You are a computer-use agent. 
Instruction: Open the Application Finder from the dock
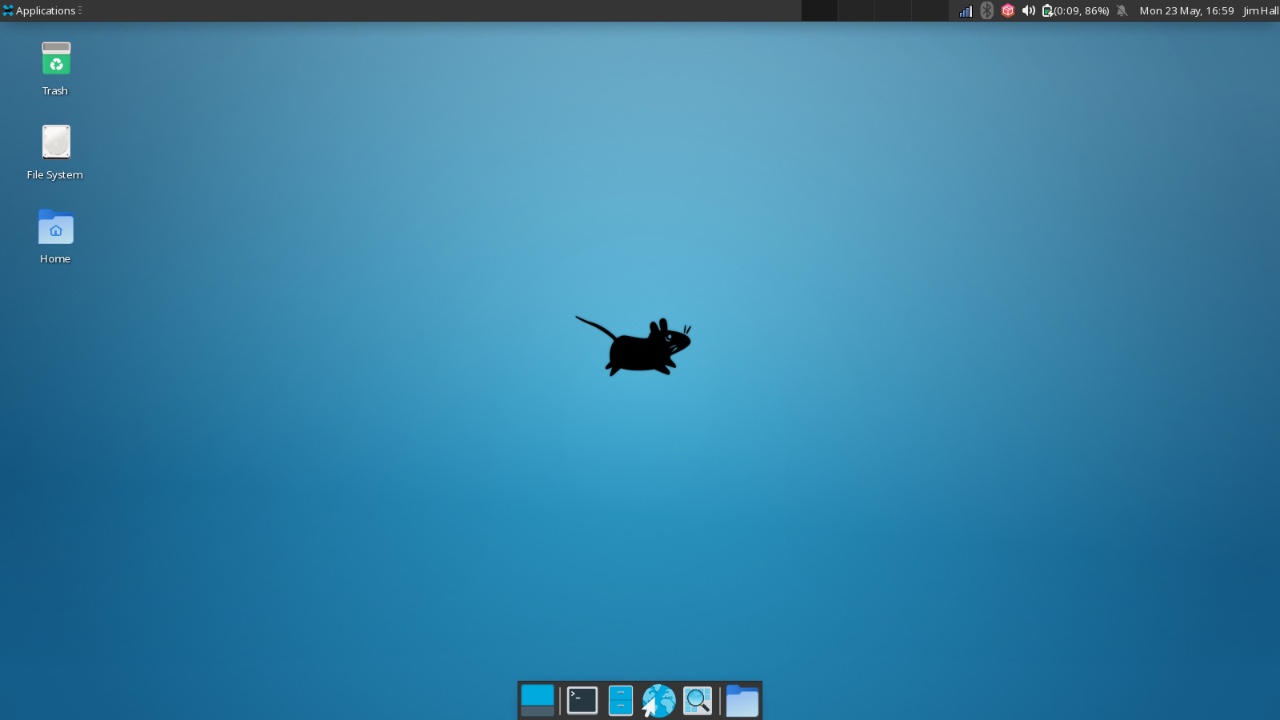[697, 700]
